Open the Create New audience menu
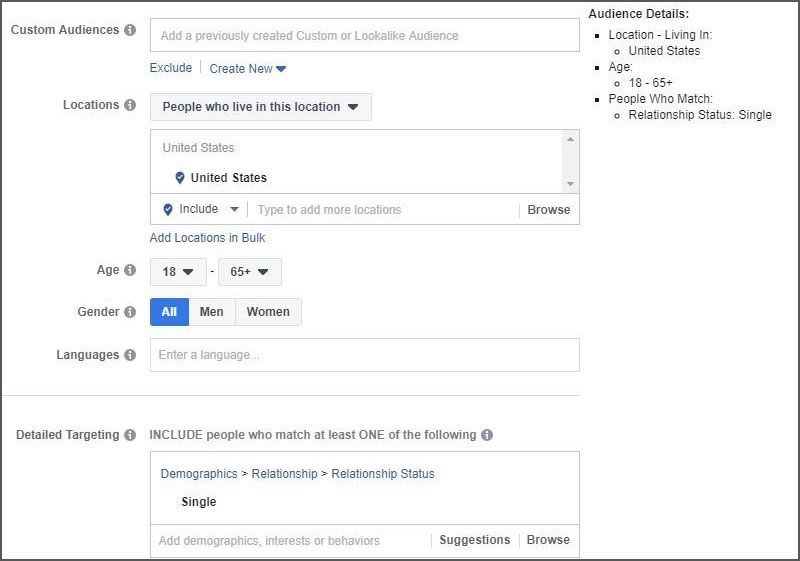The width and height of the screenshot is (800, 561). (x=248, y=68)
